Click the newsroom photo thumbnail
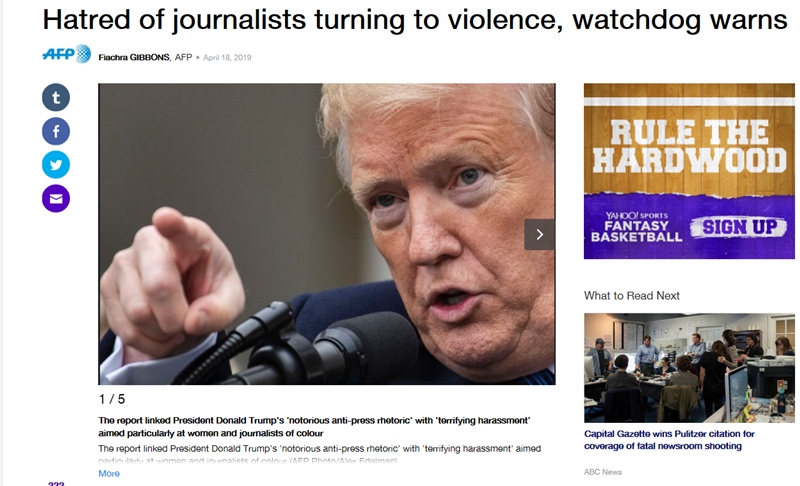This screenshot has width=800, height=486. coord(689,368)
